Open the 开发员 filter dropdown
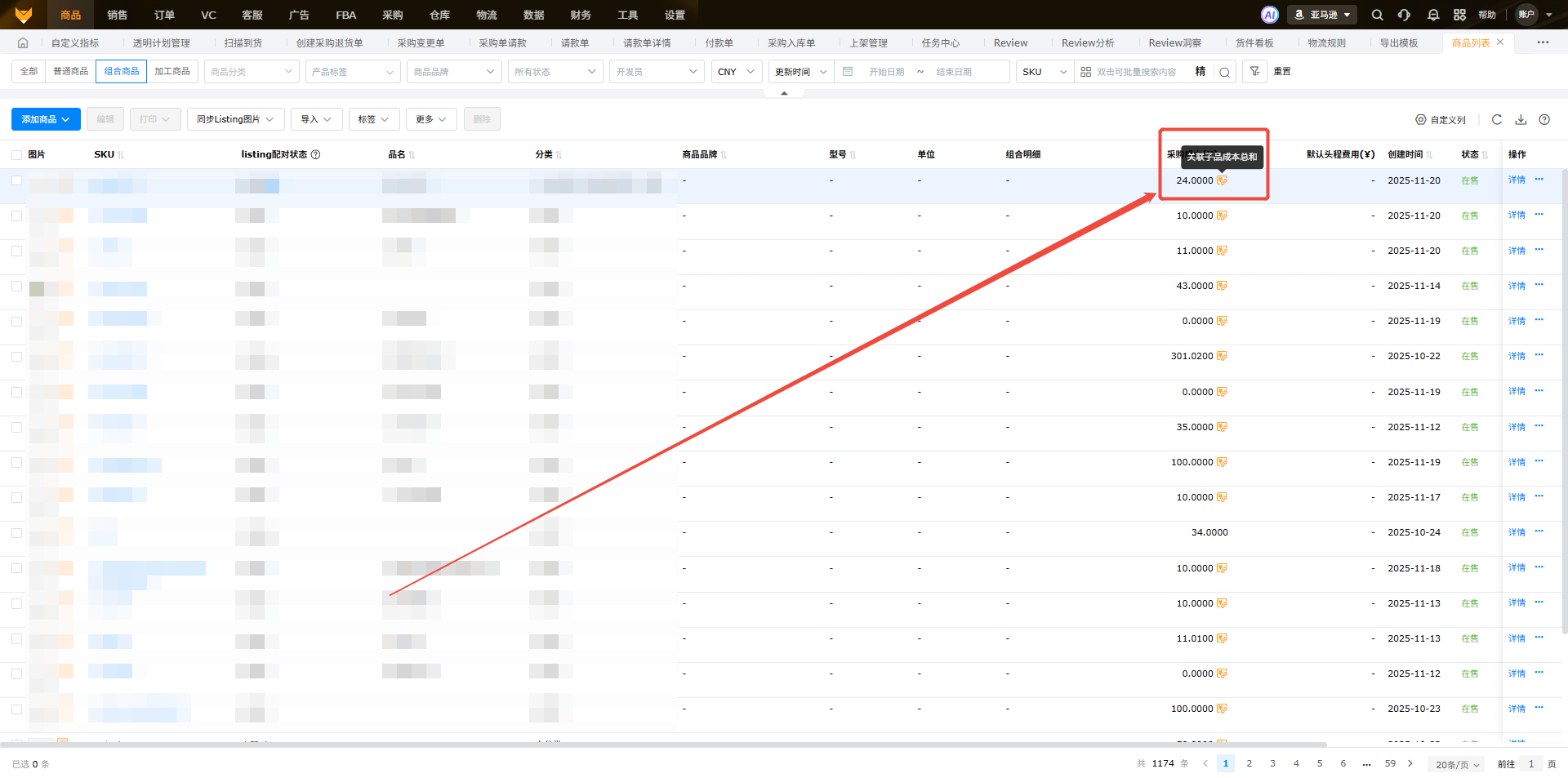1568x778 pixels. click(657, 72)
